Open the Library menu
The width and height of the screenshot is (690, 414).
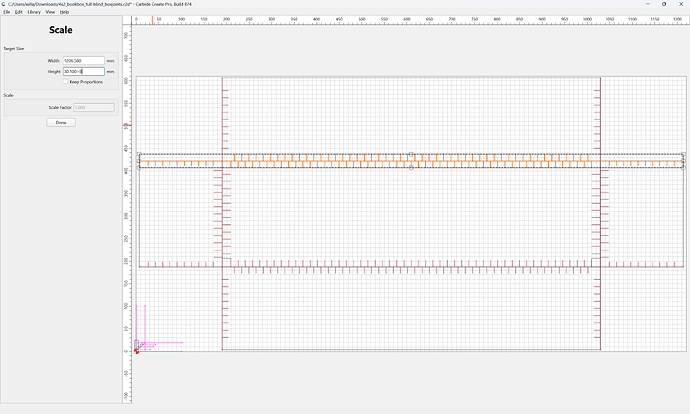[34, 12]
